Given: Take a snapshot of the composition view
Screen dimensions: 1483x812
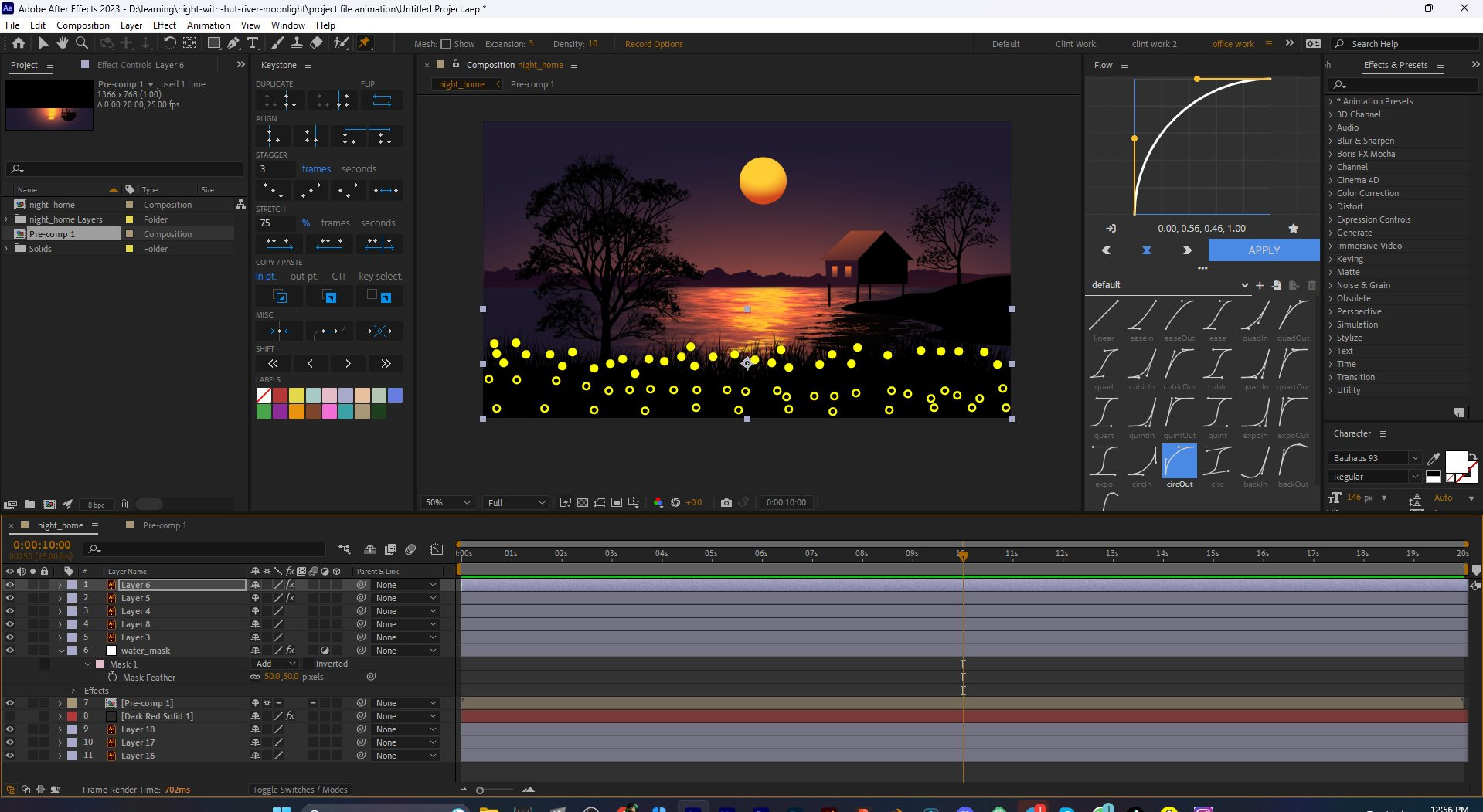Looking at the screenshot, I should click(726, 502).
